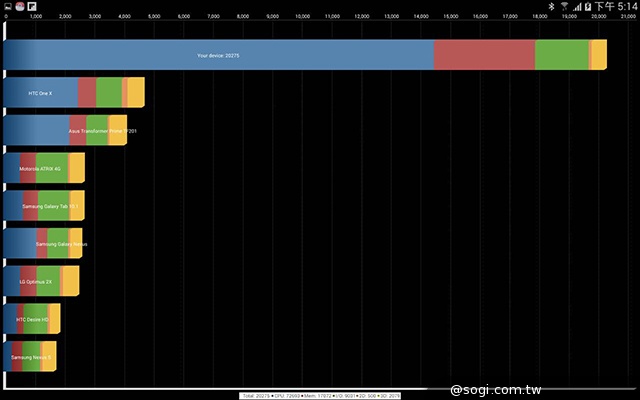Select the HTC One X benchmark bar
Screen dimensions: 640x400
[x=40, y=92]
